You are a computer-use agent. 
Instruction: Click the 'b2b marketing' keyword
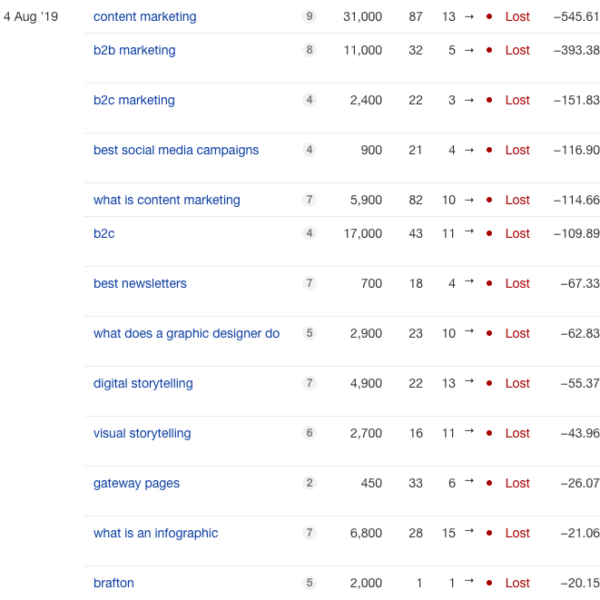click(x=134, y=50)
